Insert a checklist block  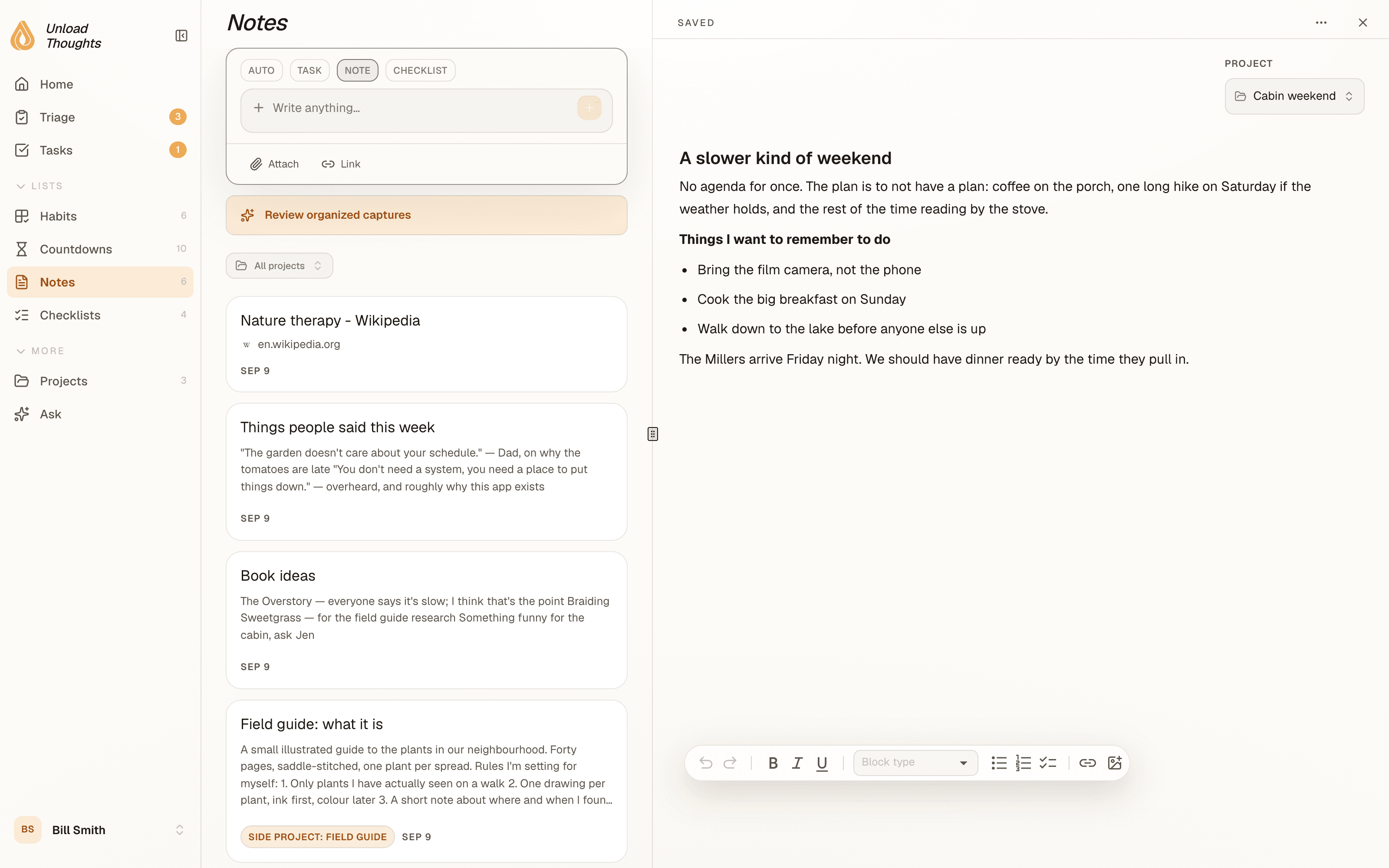point(1048,763)
